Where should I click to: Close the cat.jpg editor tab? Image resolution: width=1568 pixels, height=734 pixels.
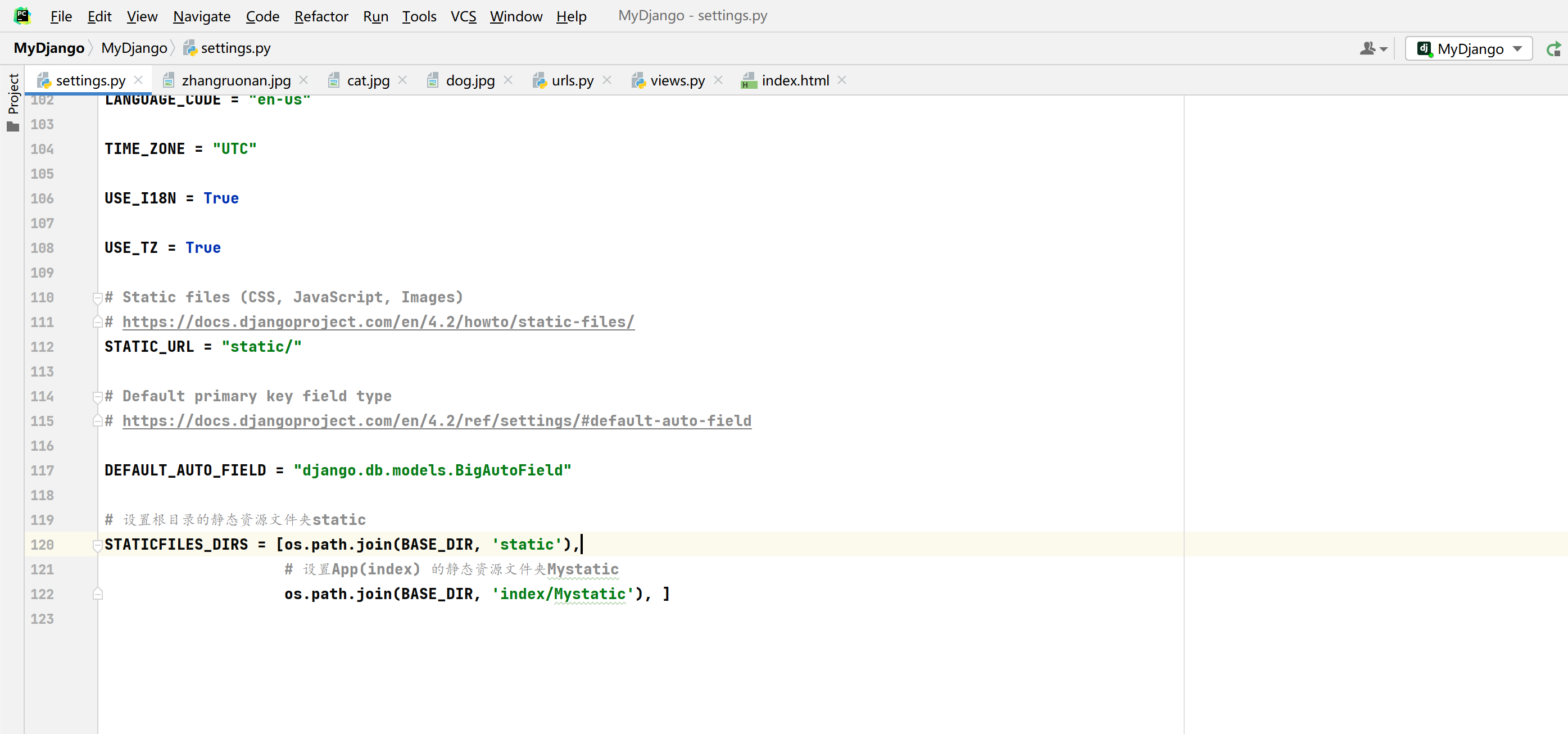click(x=402, y=80)
